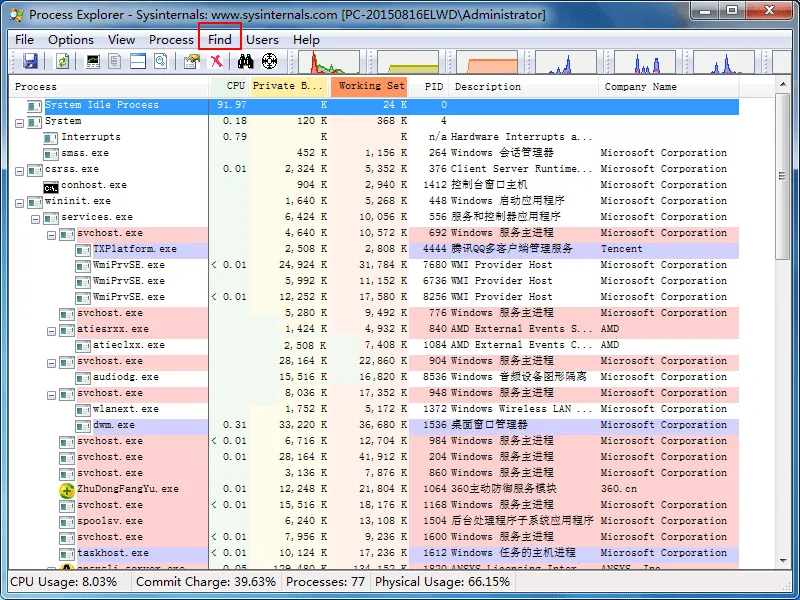Sort by the CPU column header
The image size is (800, 600).
230,86
